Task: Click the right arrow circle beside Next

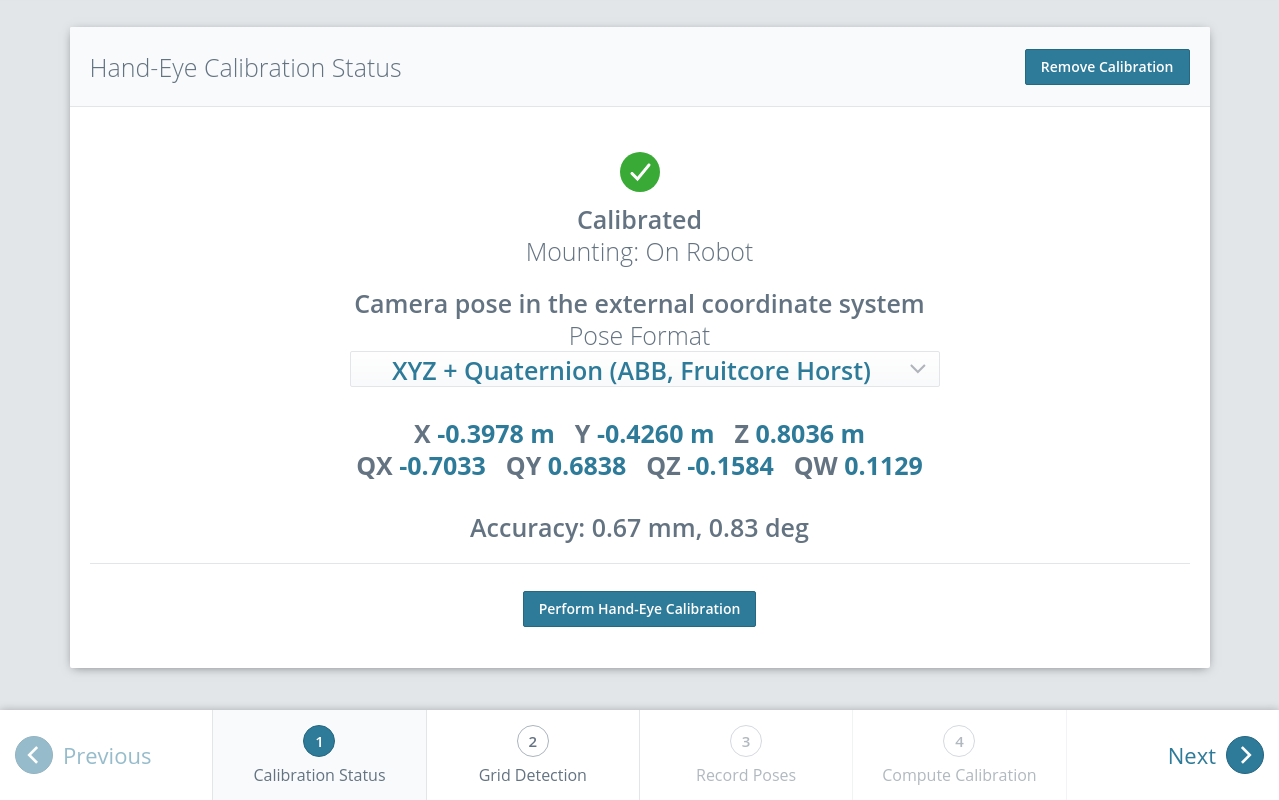Action: tap(1245, 755)
